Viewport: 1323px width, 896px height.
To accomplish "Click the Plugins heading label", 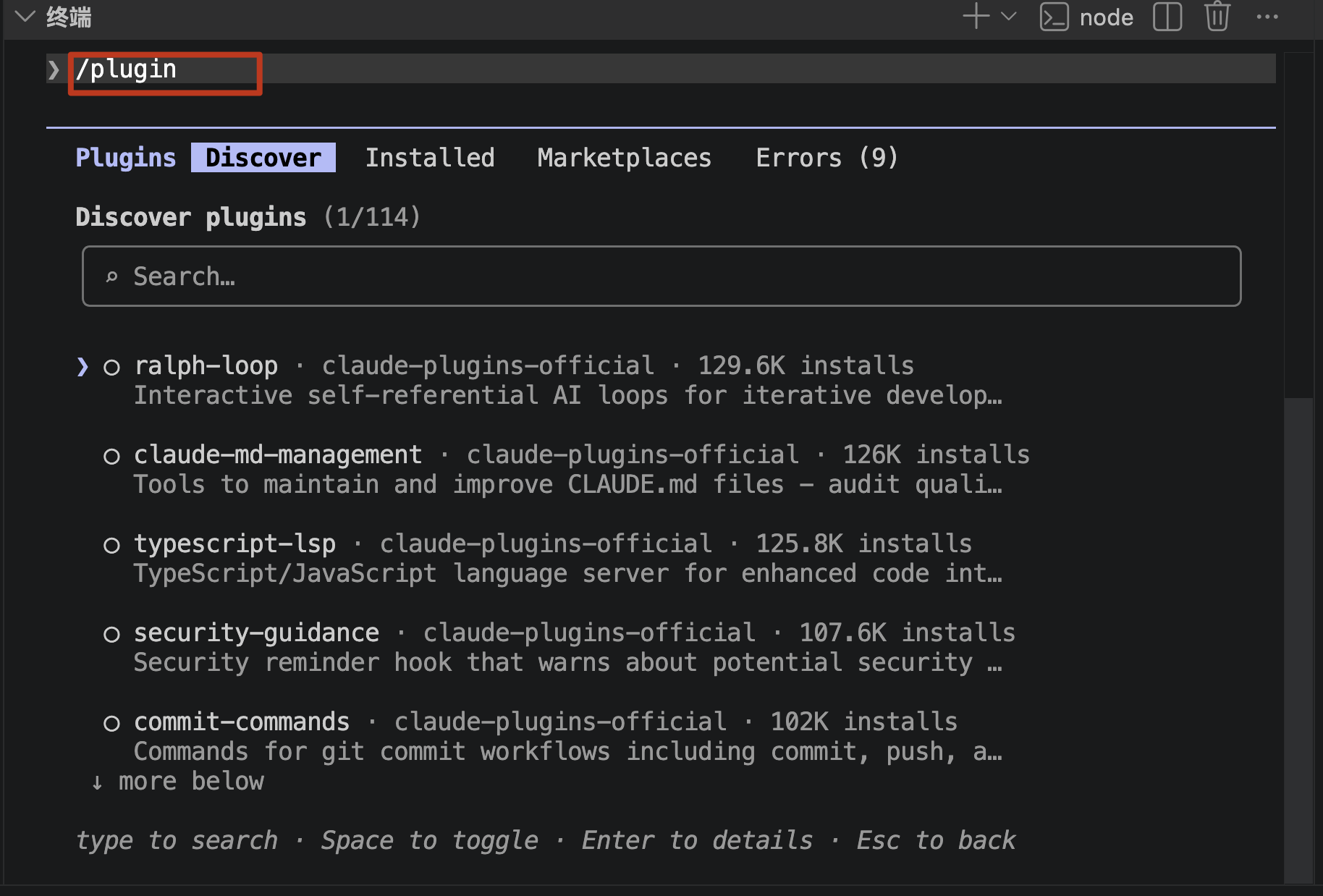I will (x=126, y=158).
